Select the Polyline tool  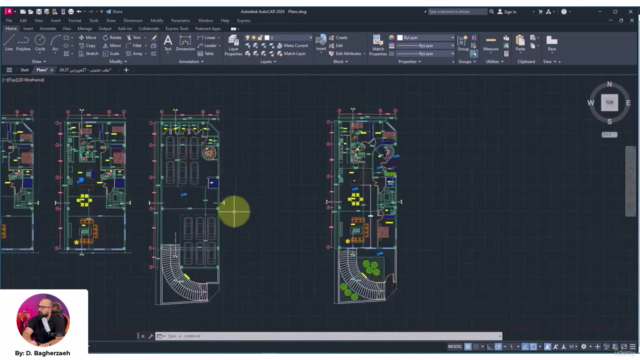(x=23, y=43)
